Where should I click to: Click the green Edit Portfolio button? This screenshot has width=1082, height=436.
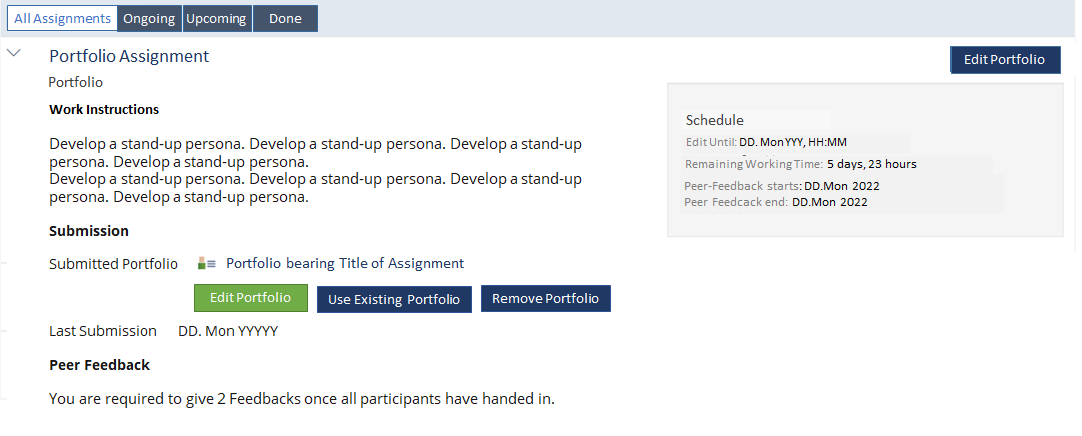[x=250, y=298]
